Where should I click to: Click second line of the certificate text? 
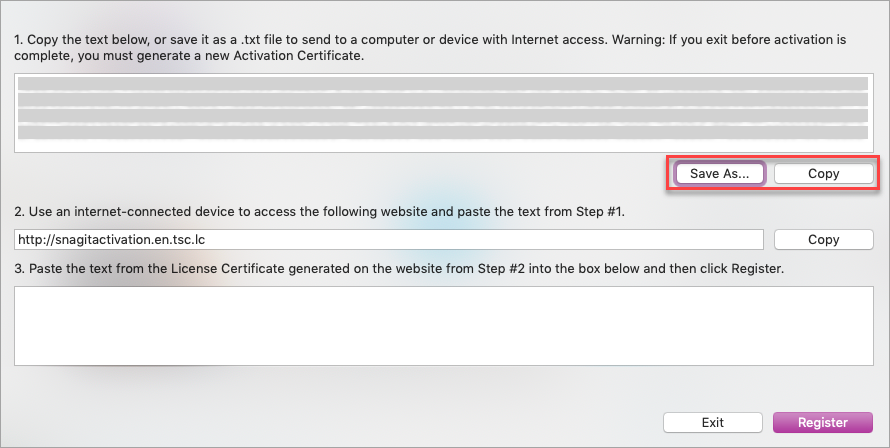(x=443, y=100)
